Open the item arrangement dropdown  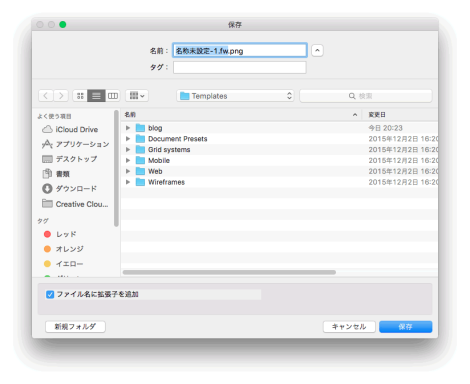click(137, 96)
